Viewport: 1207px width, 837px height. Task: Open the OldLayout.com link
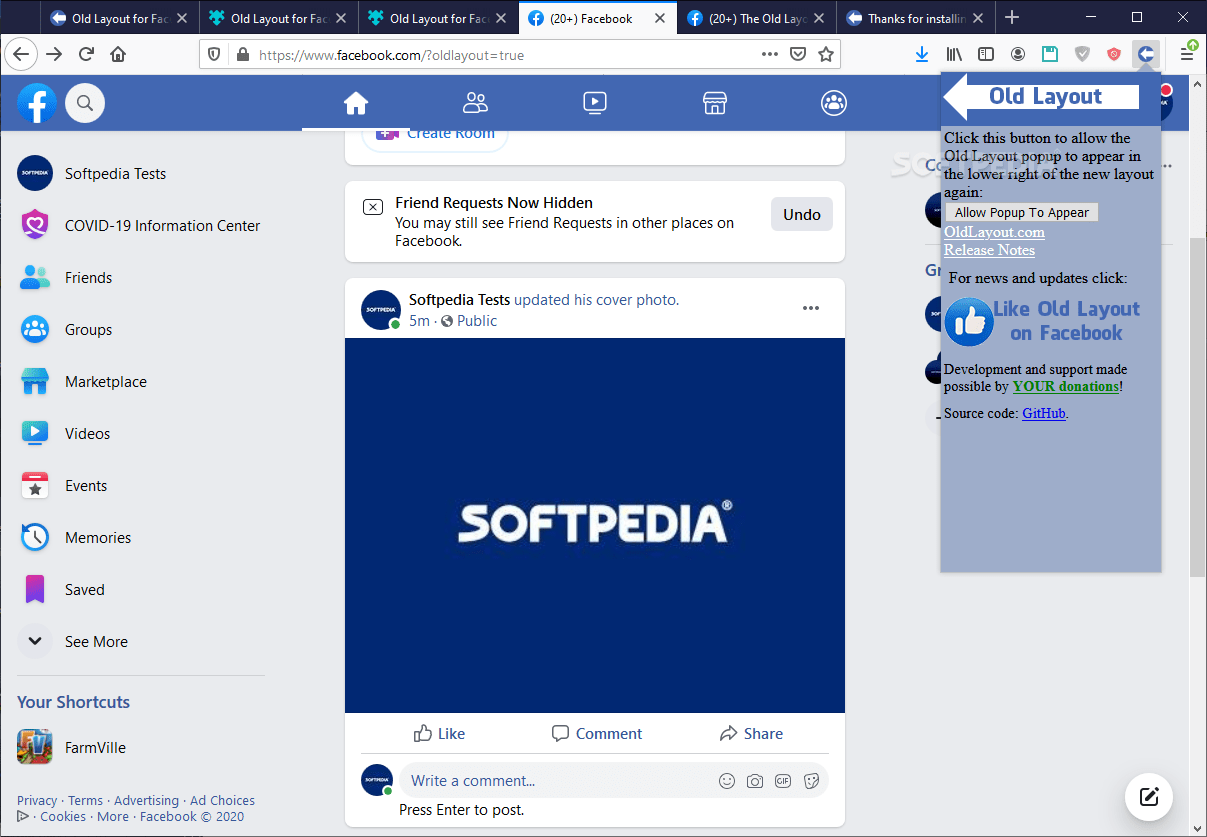pyautogui.click(x=994, y=231)
